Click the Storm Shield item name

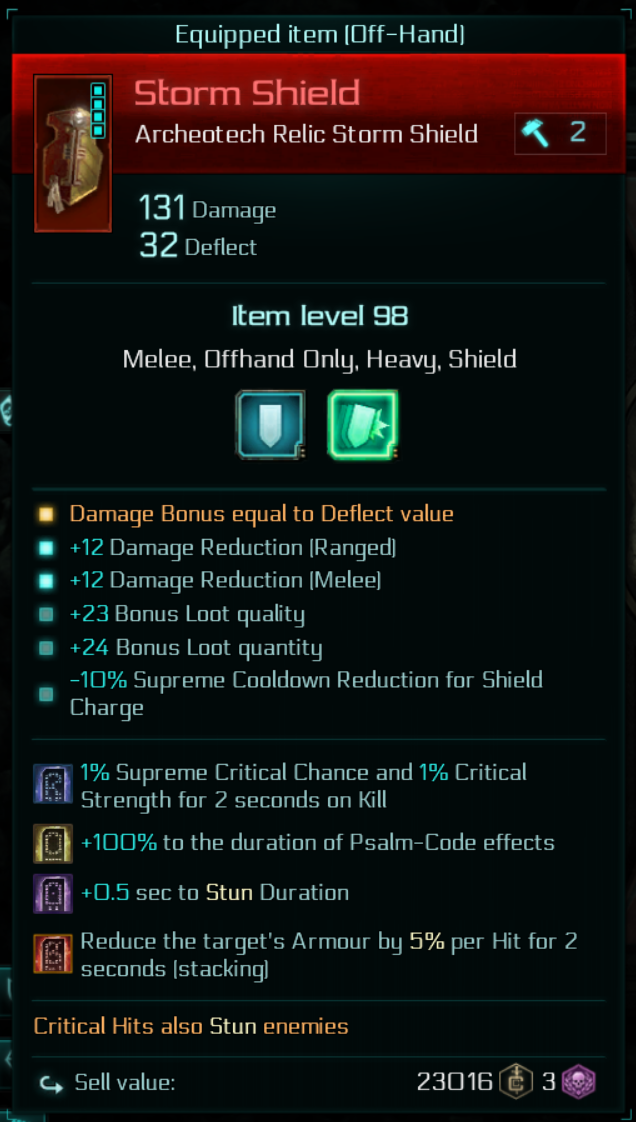tap(247, 93)
